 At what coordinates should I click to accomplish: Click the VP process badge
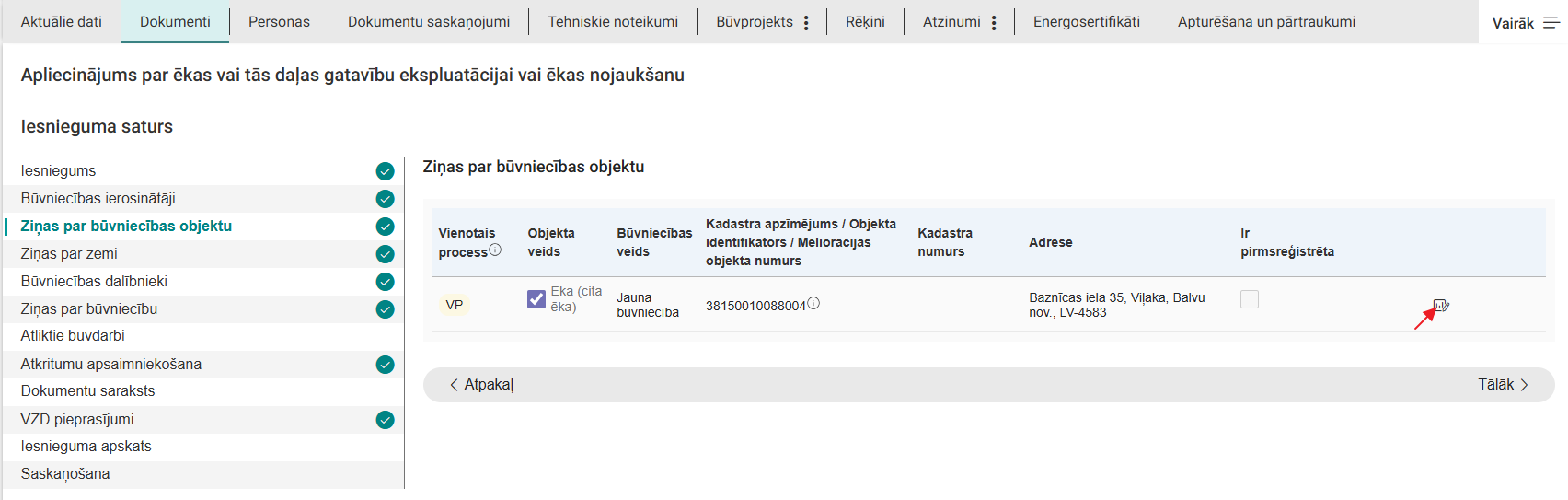pyautogui.click(x=455, y=305)
